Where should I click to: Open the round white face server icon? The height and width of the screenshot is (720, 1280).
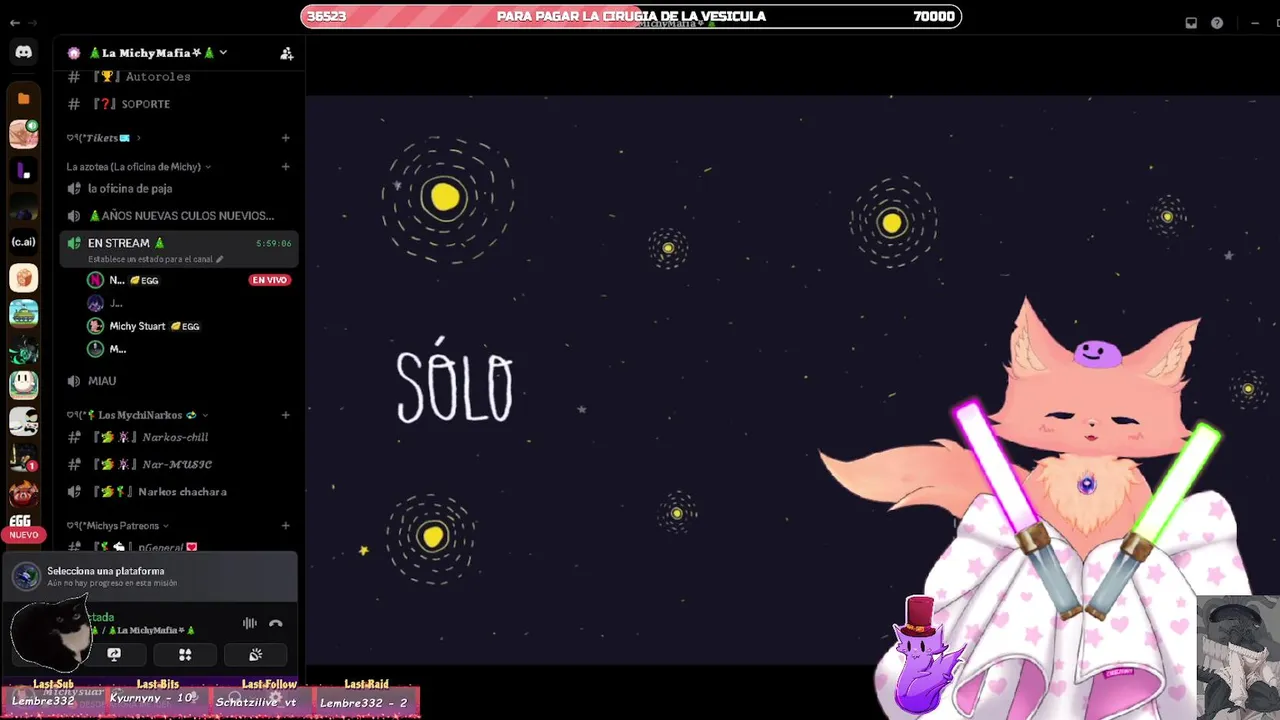pyautogui.click(x=23, y=385)
